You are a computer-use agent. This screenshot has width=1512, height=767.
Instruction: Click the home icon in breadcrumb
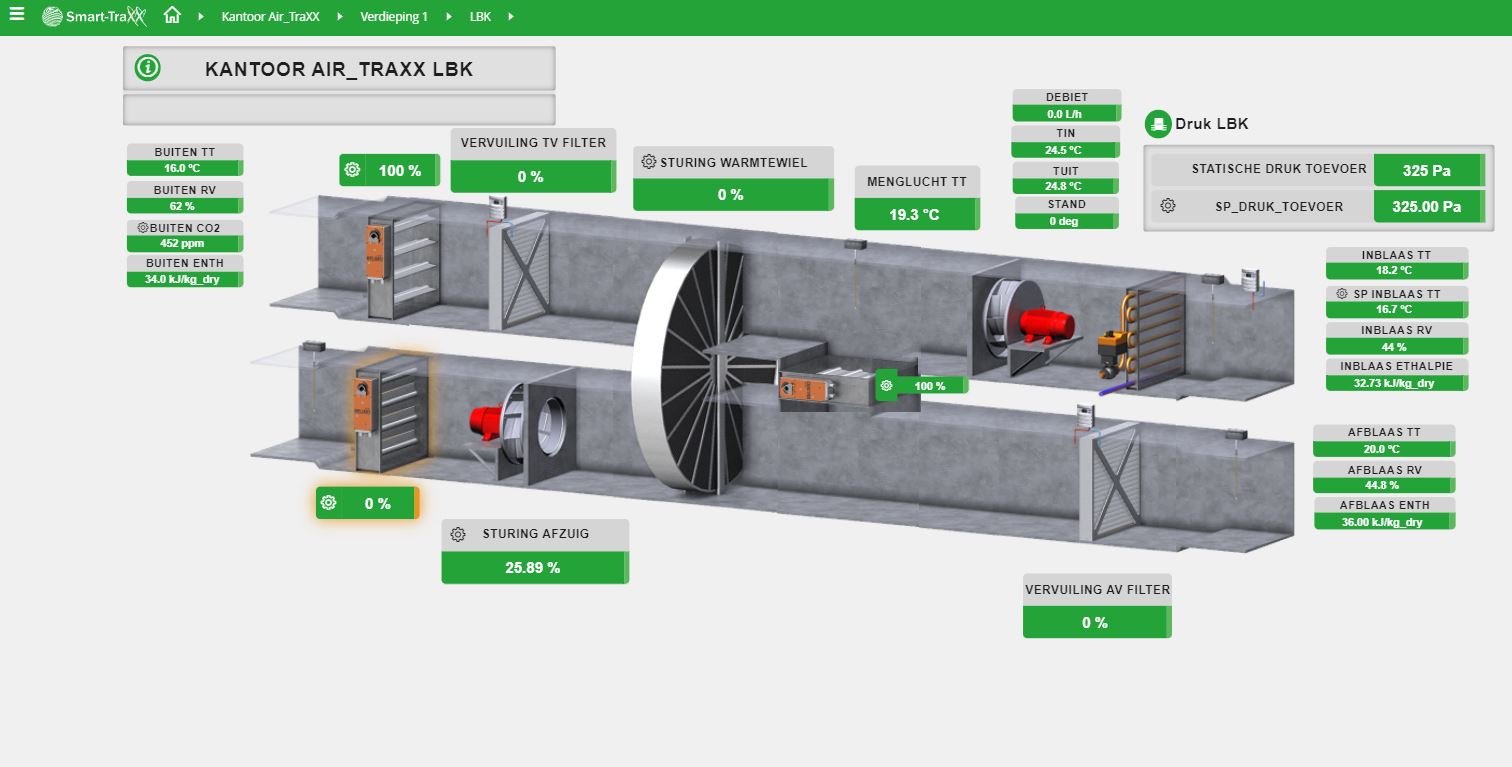pyautogui.click(x=172, y=16)
